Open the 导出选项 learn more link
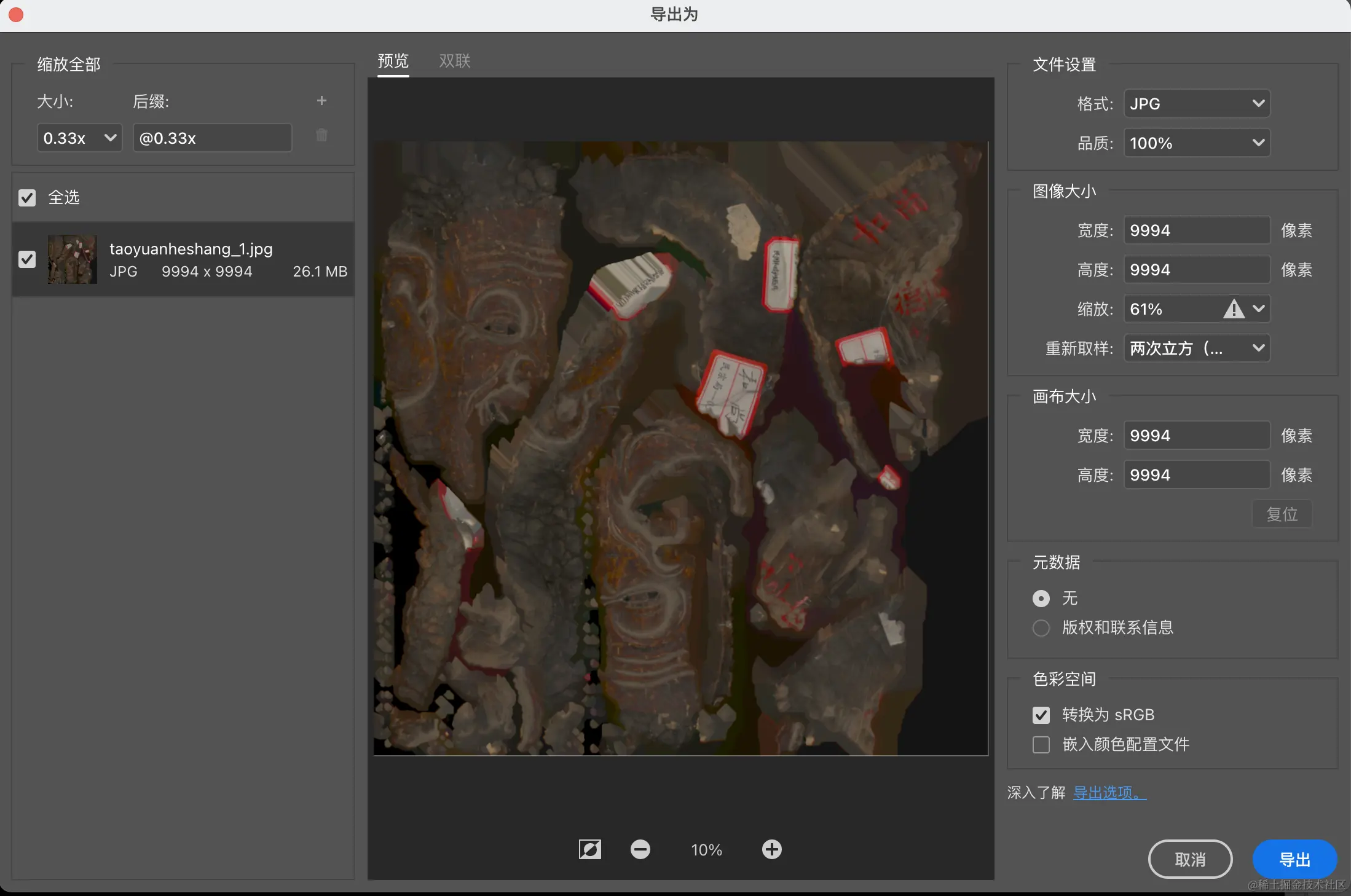1351x896 pixels. tap(1109, 792)
